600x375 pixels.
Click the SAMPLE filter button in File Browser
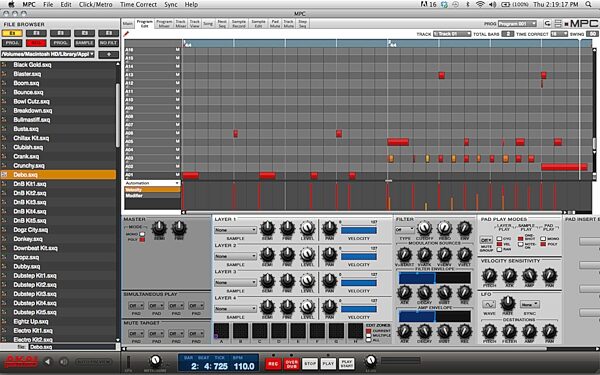[84, 43]
